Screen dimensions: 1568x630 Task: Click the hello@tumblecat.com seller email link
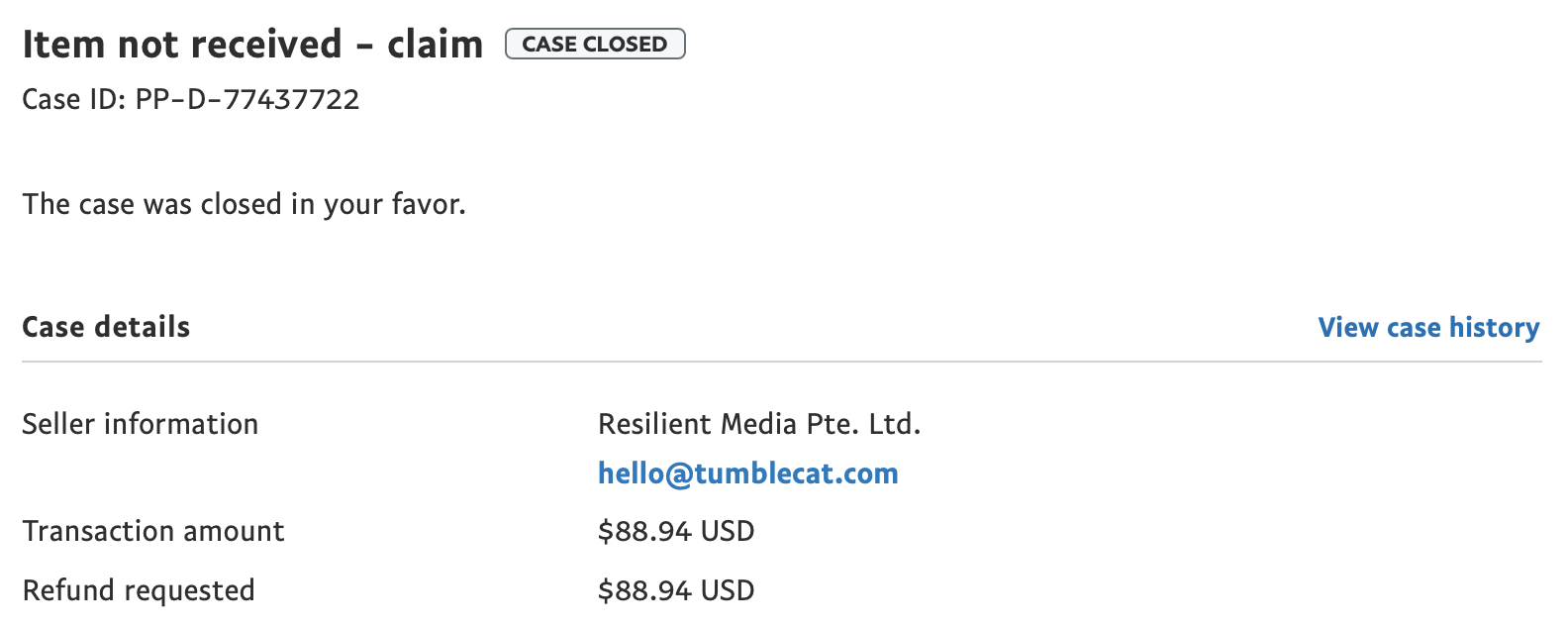coord(747,473)
